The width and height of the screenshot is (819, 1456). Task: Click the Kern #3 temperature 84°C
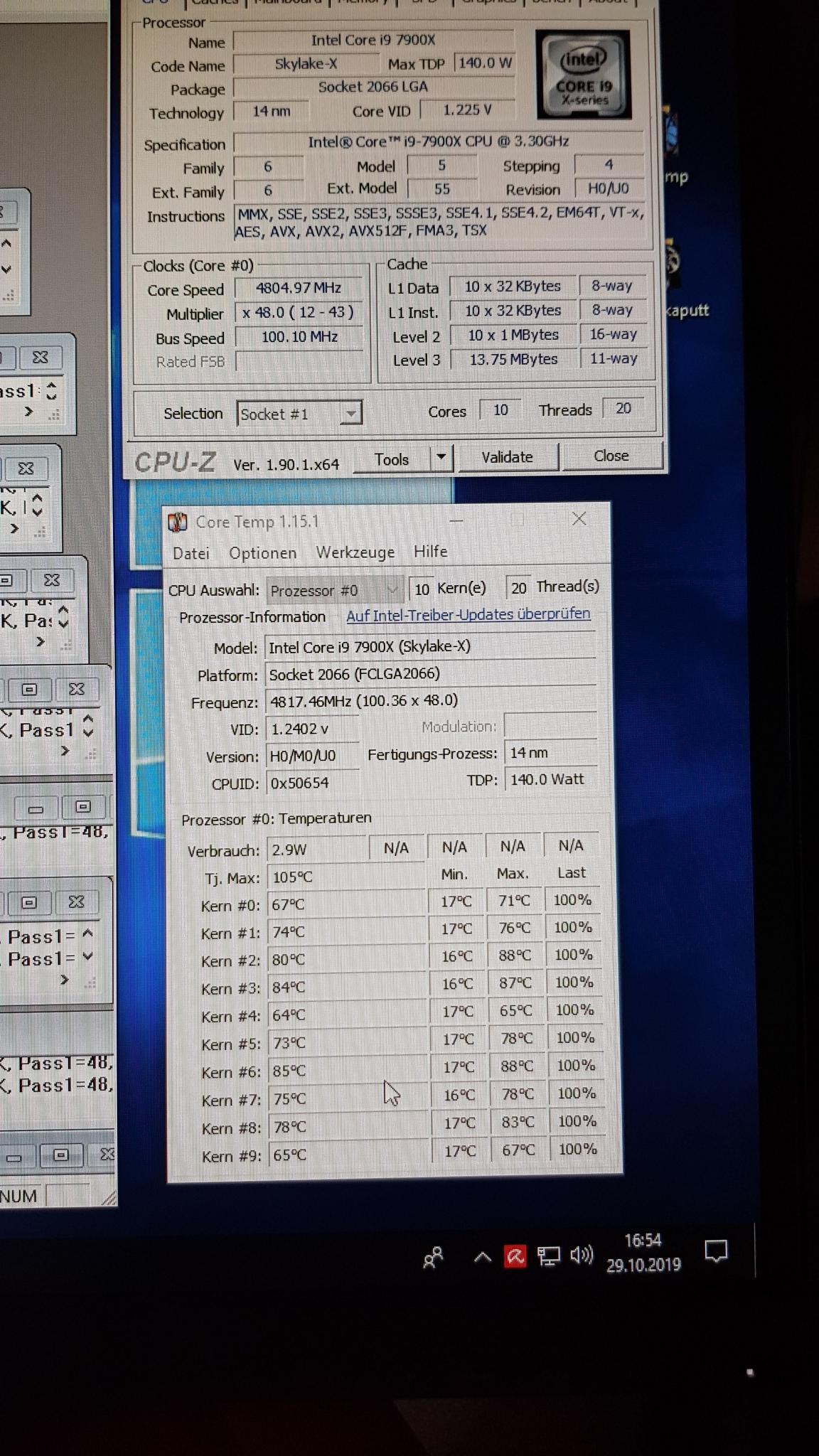(347, 987)
